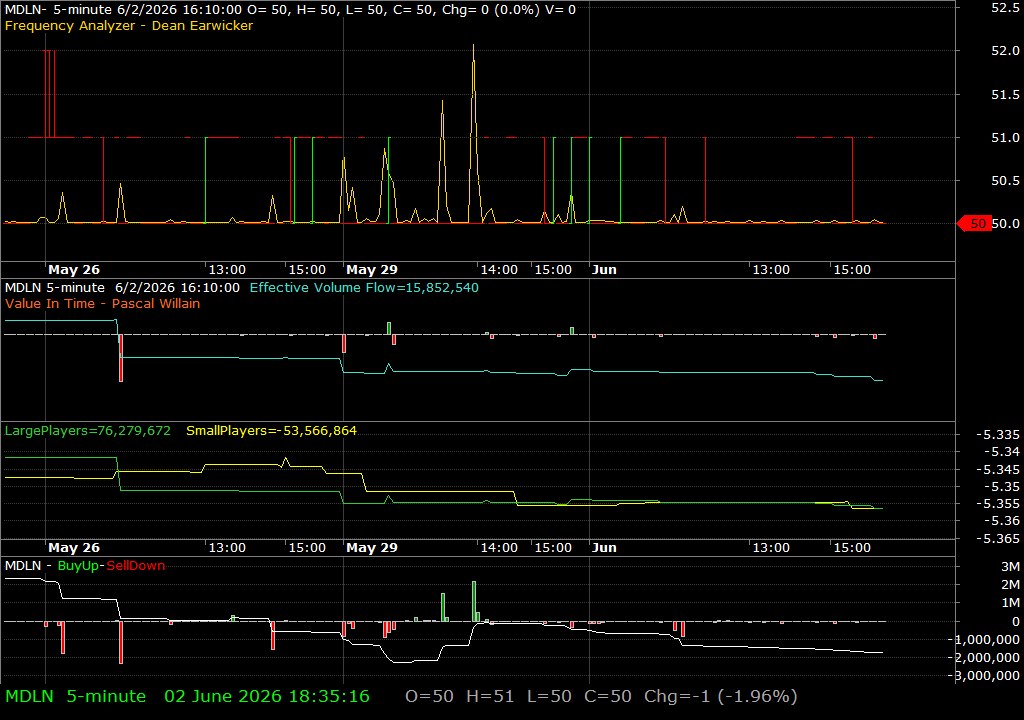1024x720 pixels.
Task: Click 'Value In Time - Pascal Willain' label
Action: [x=103, y=303]
